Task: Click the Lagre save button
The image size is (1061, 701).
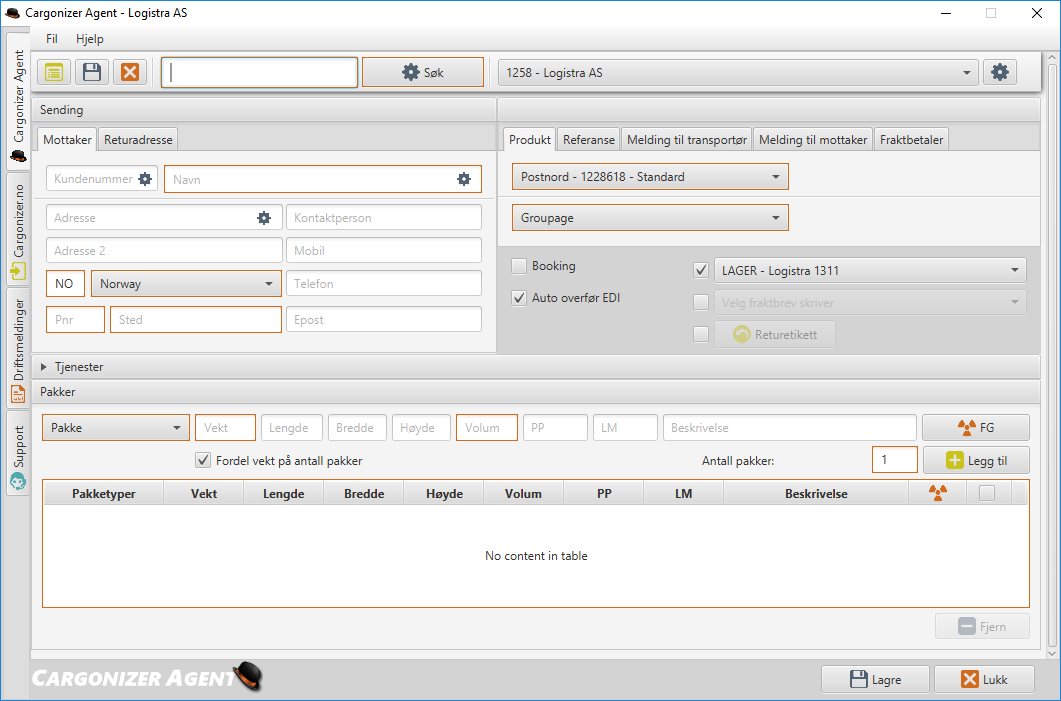Action: pyautogui.click(x=876, y=679)
